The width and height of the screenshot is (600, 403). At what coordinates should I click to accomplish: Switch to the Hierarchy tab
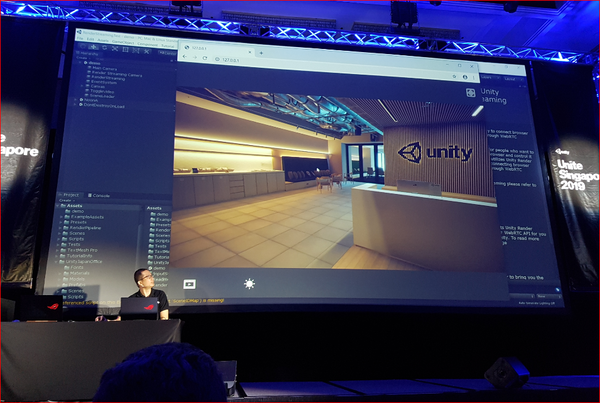tap(88, 54)
